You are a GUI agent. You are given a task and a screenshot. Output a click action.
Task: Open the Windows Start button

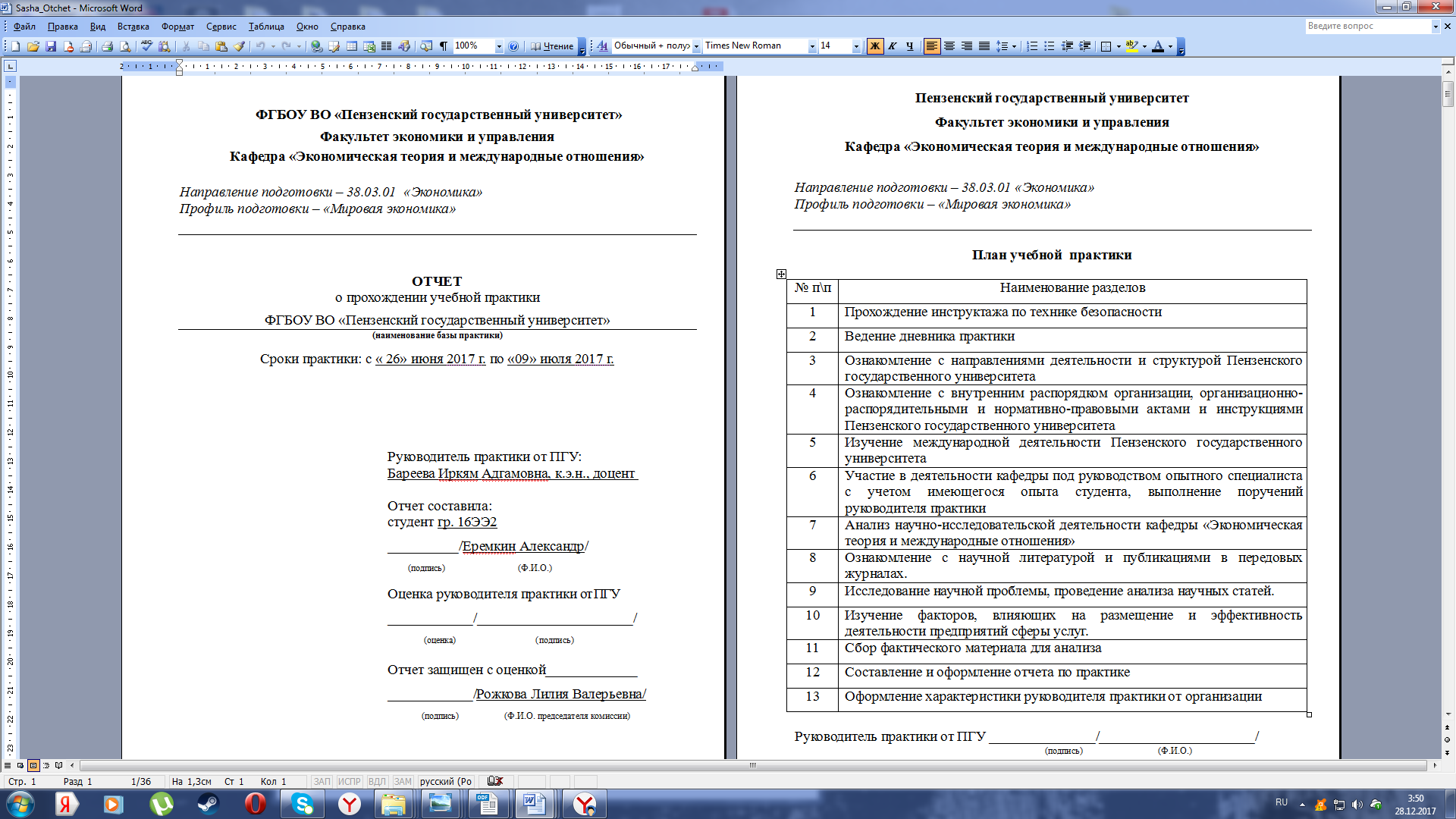20,804
